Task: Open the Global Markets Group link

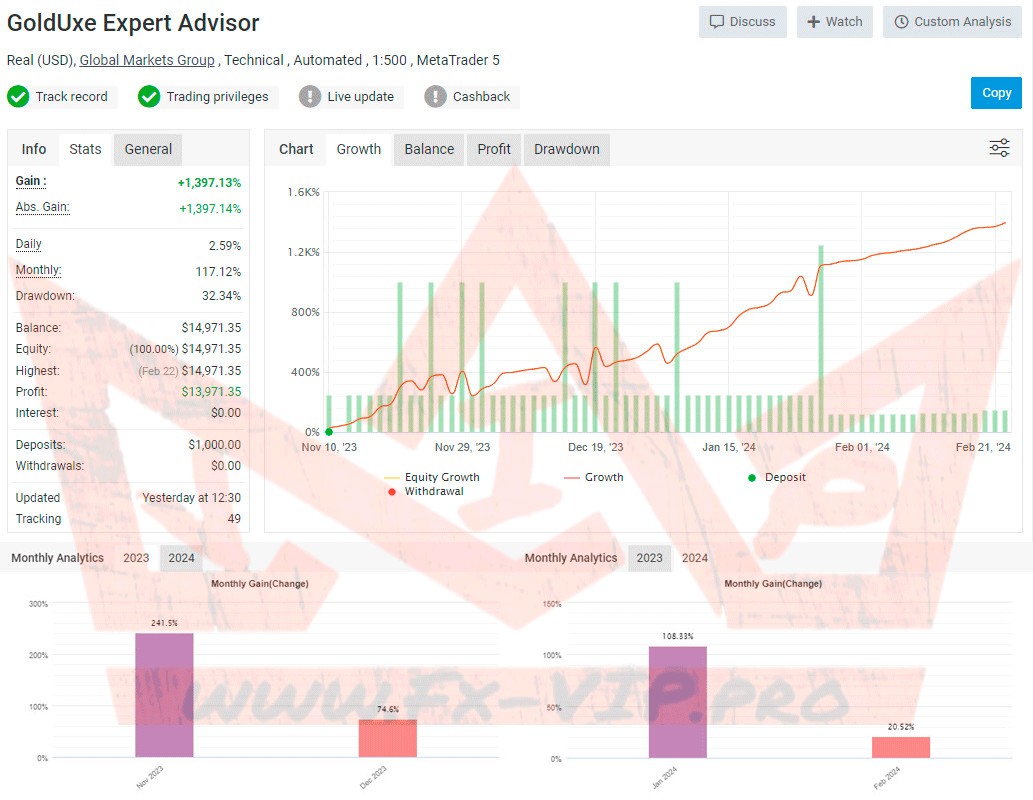Action: coord(147,60)
